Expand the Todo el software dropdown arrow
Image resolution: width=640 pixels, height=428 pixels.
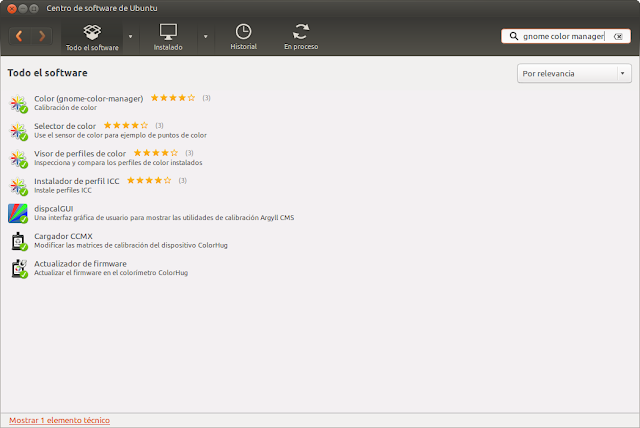coord(131,37)
